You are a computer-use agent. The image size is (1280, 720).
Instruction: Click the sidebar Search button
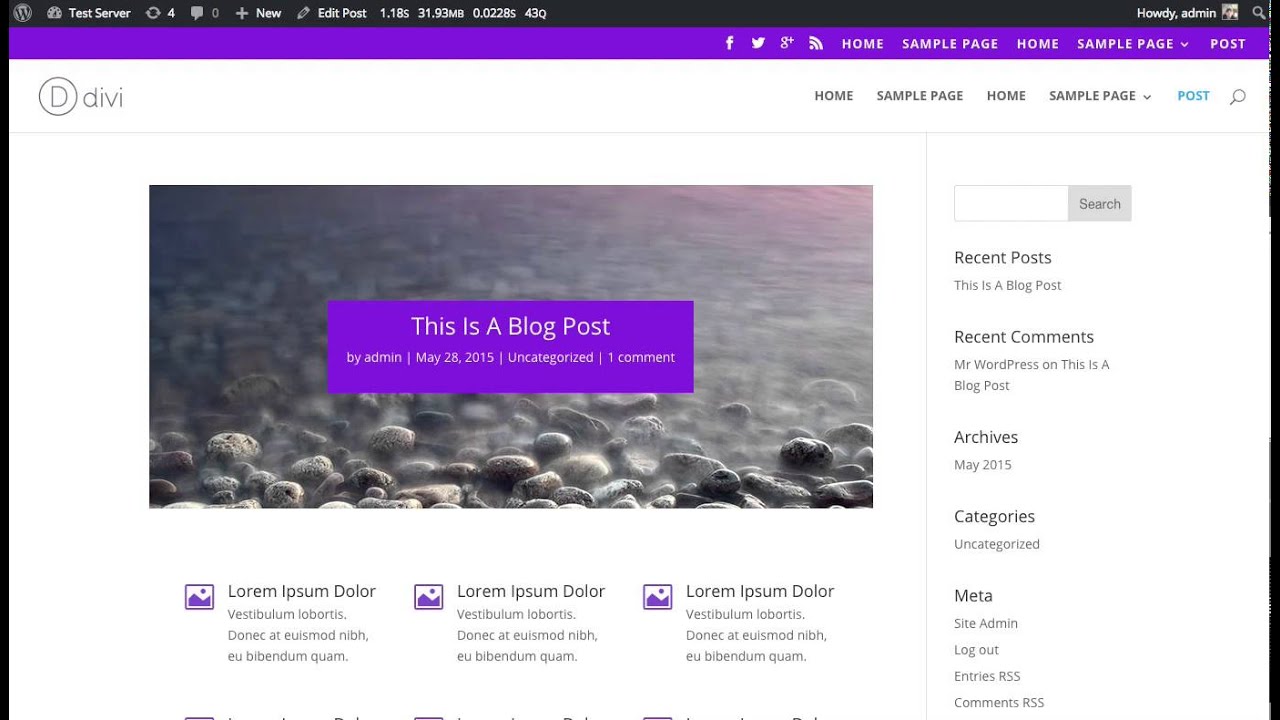(x=1100, y=203)
